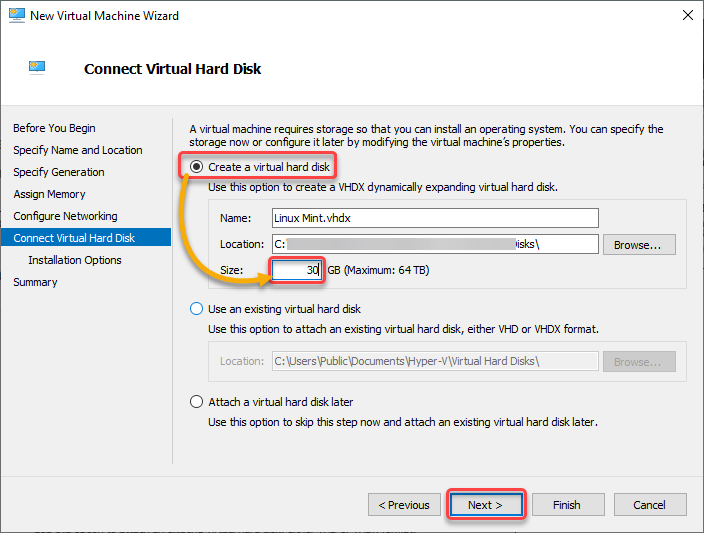Viewport: 704px width, 533px height.
Task: Cancel the wizard
Action: (x=650, y=505)
